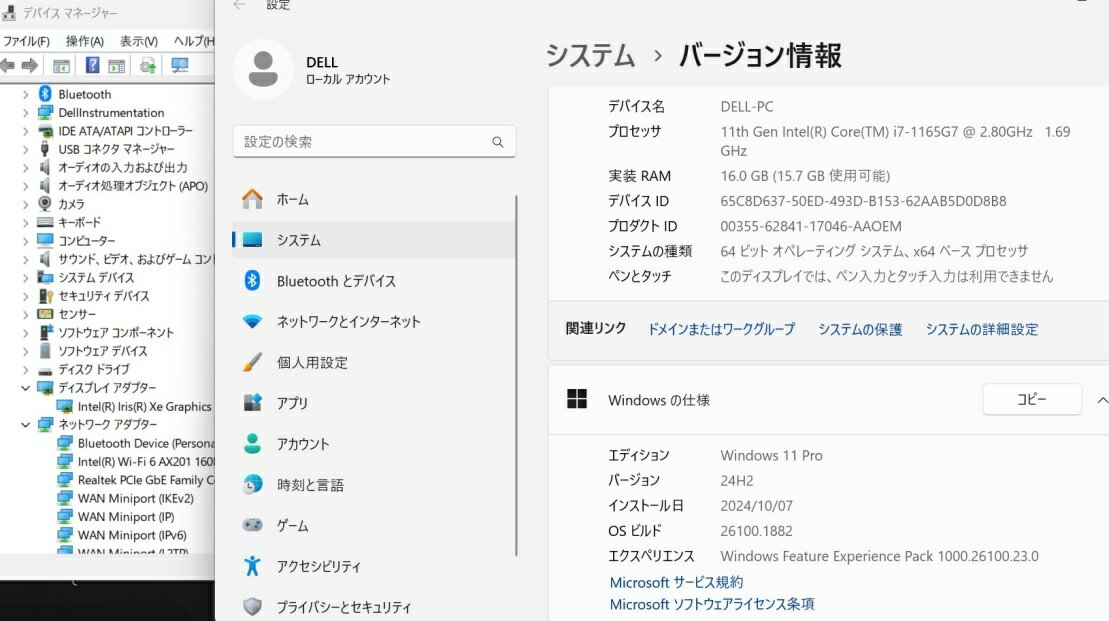Click the scan for hardware changes icon
1109x621 pixels.
[x=180, y=66]
